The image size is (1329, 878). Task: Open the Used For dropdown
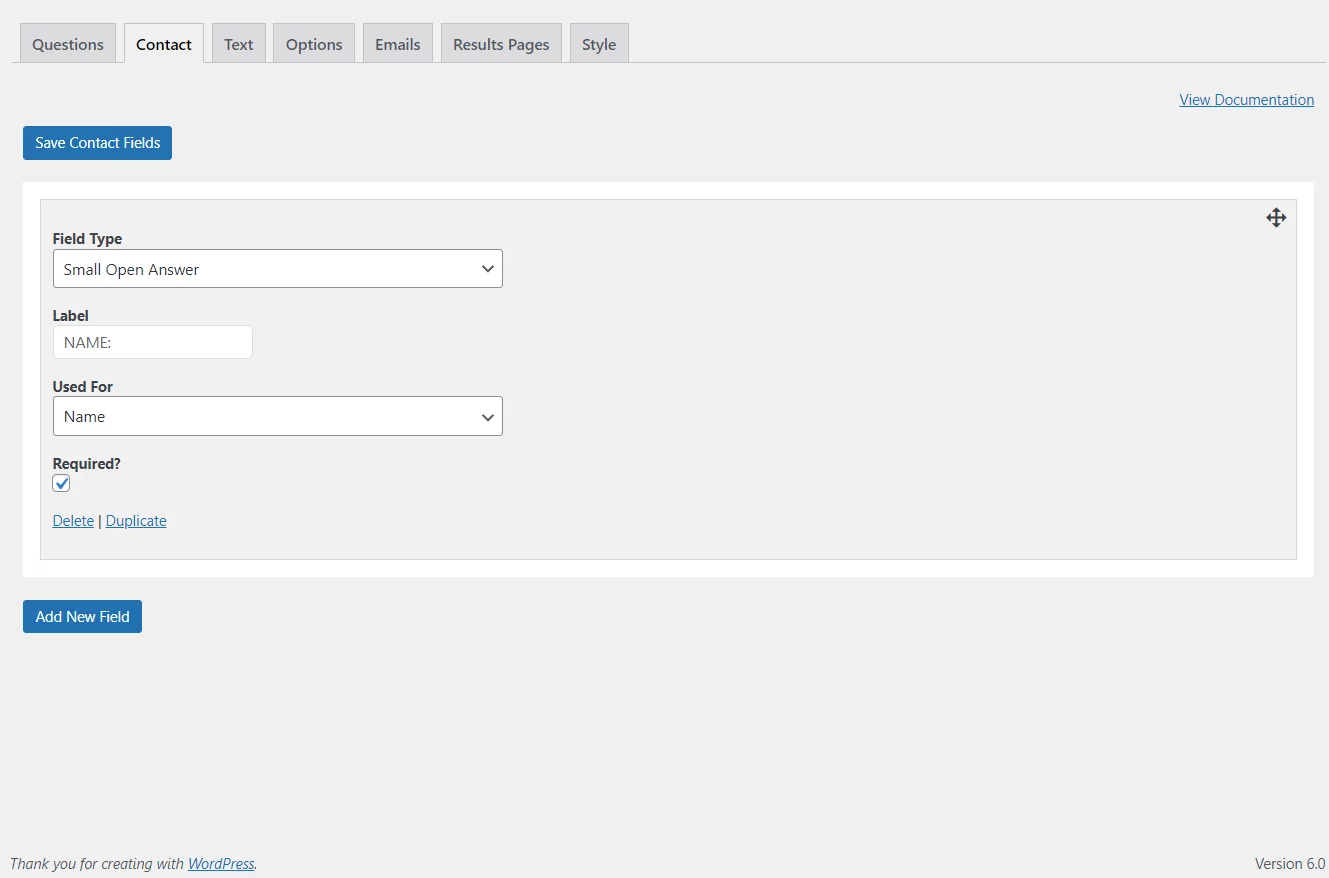click(278, 416)
